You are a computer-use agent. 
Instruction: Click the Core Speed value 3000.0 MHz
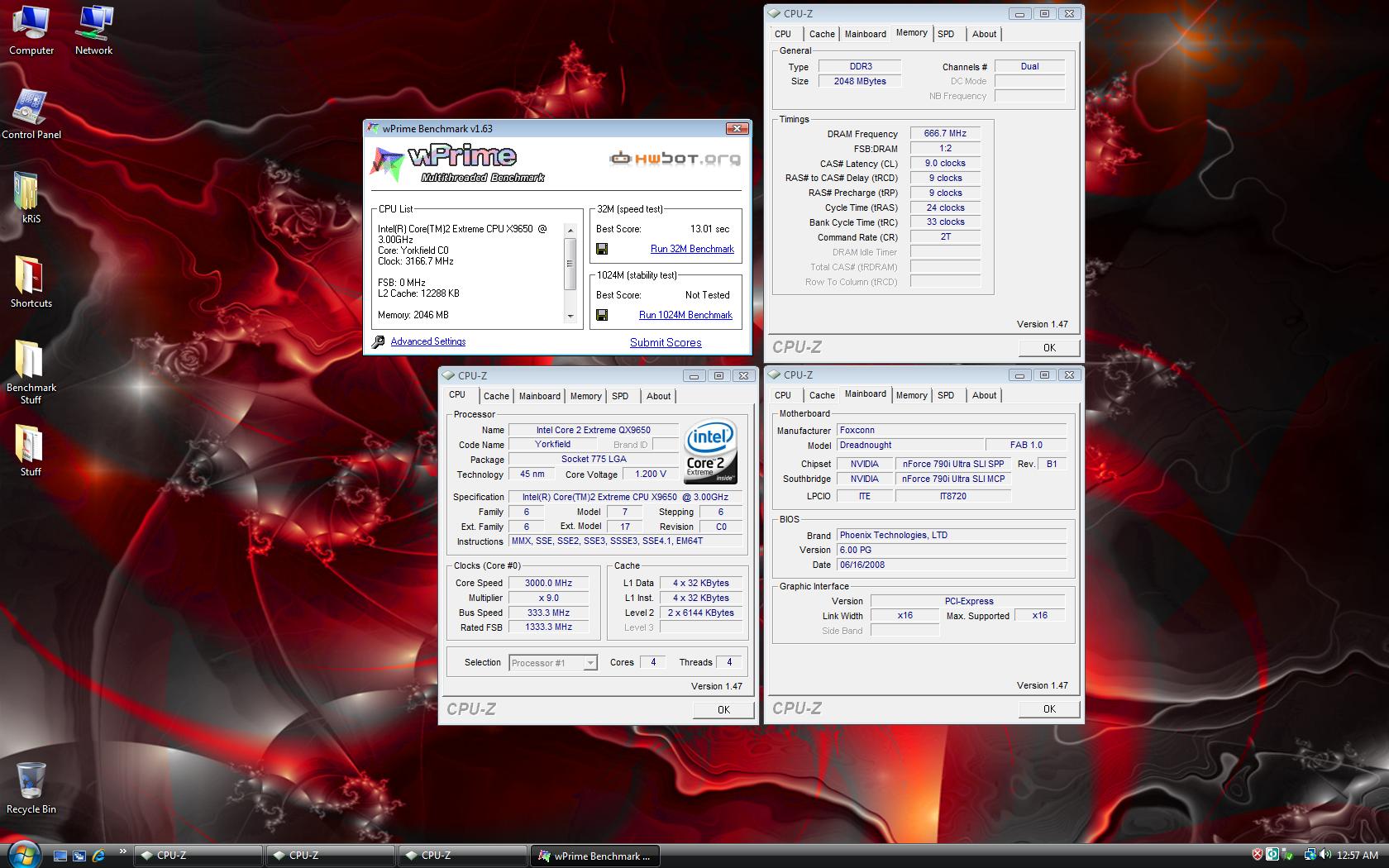coord(548,583)
